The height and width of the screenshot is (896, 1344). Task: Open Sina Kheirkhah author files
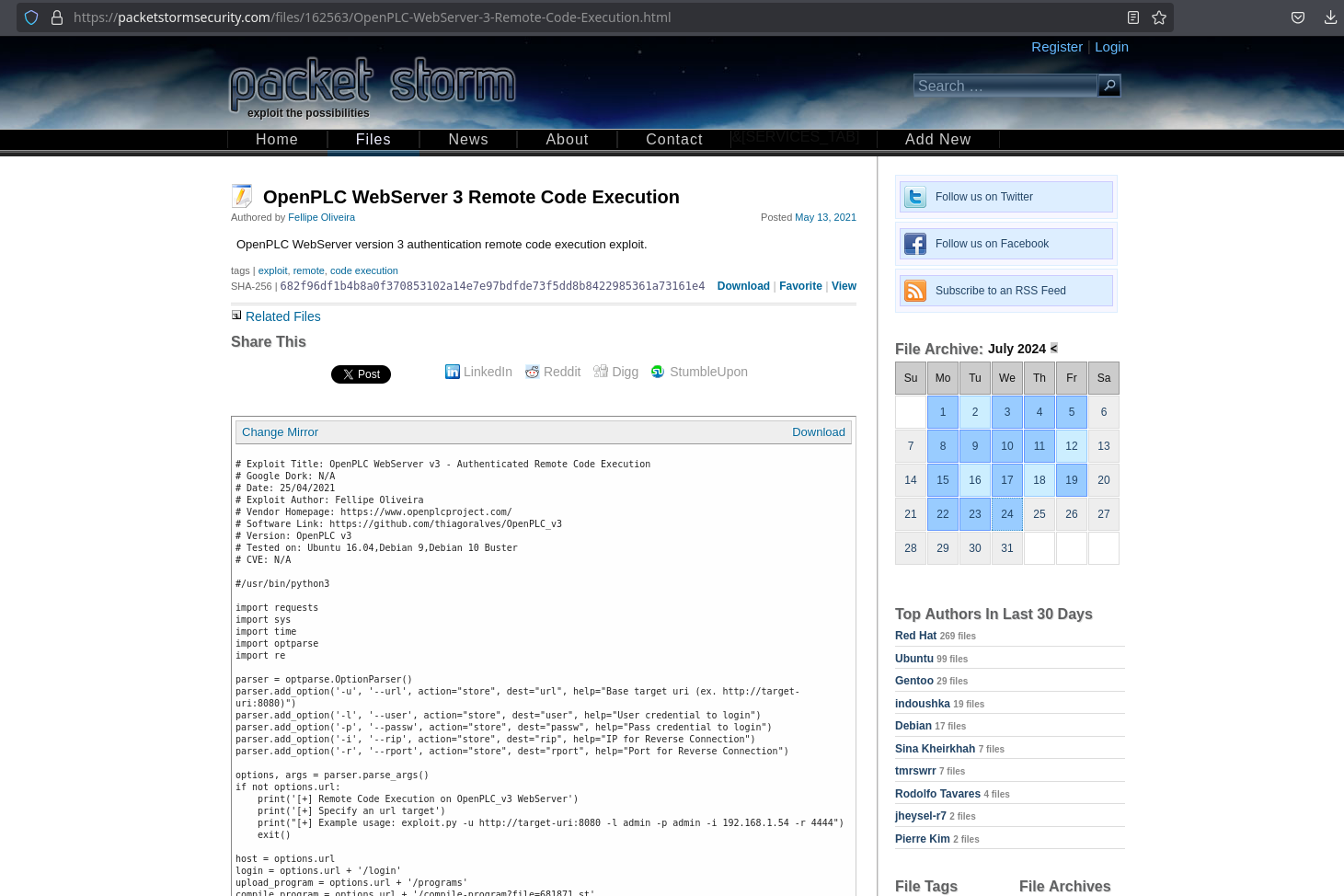tap(935, 749)
